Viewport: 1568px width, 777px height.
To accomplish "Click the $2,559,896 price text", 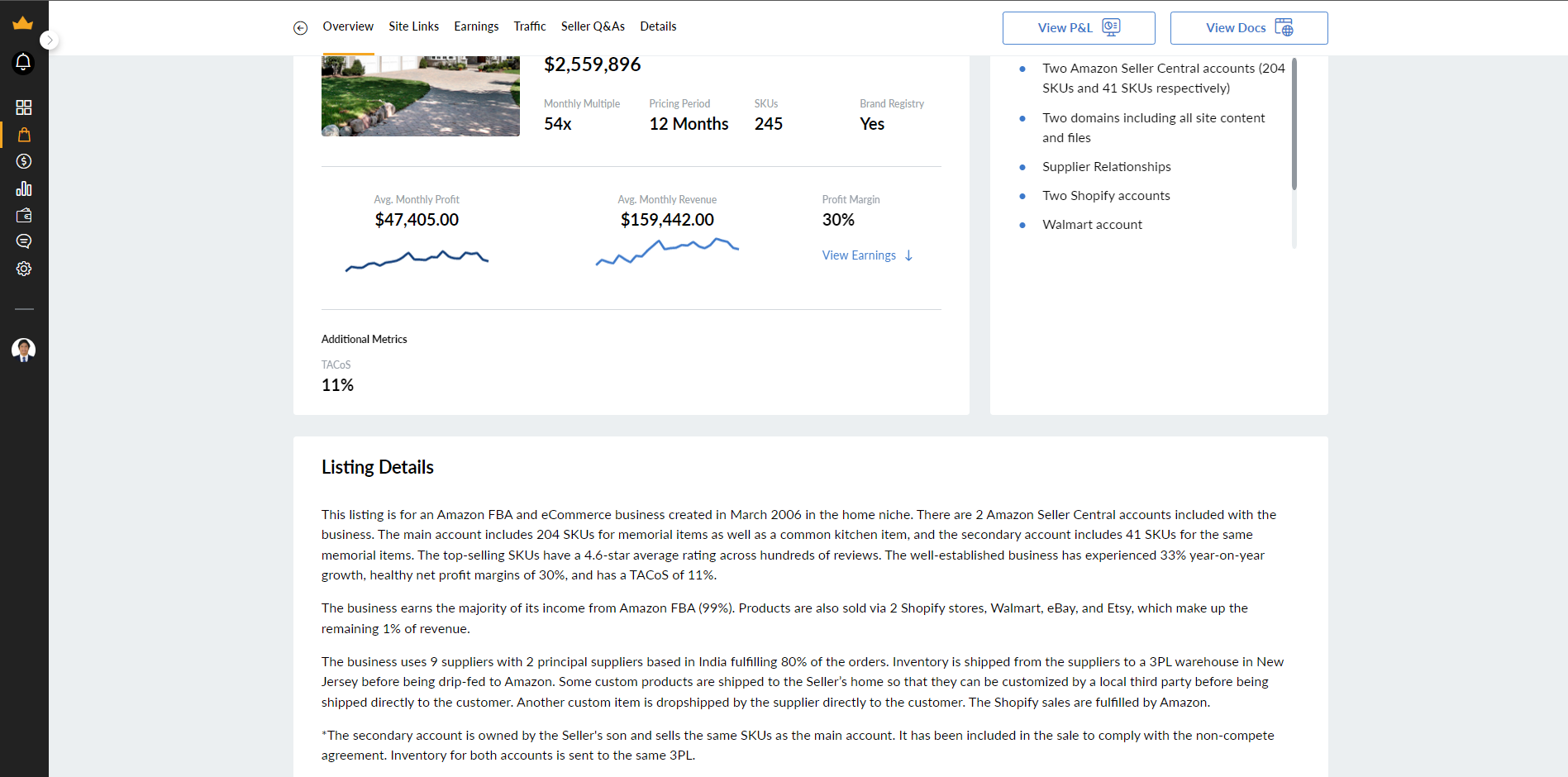I will 592,64.
